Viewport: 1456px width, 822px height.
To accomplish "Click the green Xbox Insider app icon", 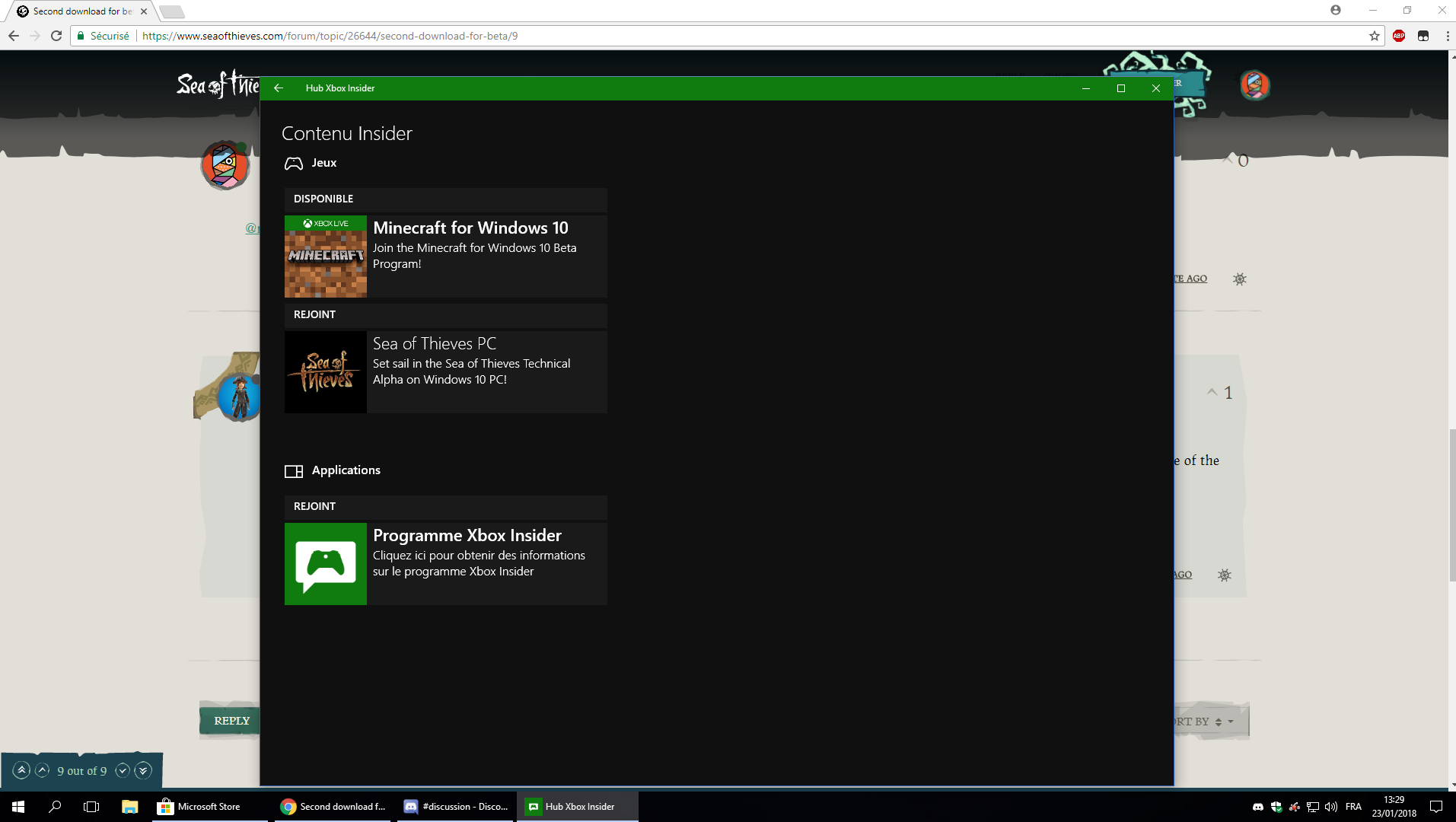I will coord(326,564).
